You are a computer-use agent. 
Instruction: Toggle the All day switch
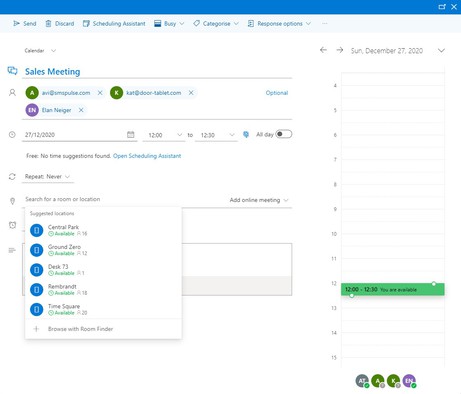(x=284, y=134)
